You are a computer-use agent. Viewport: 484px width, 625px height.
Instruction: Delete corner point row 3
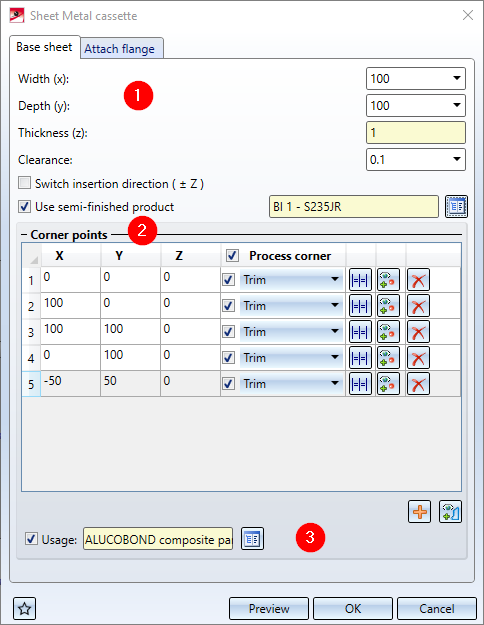tap(418, 332)
